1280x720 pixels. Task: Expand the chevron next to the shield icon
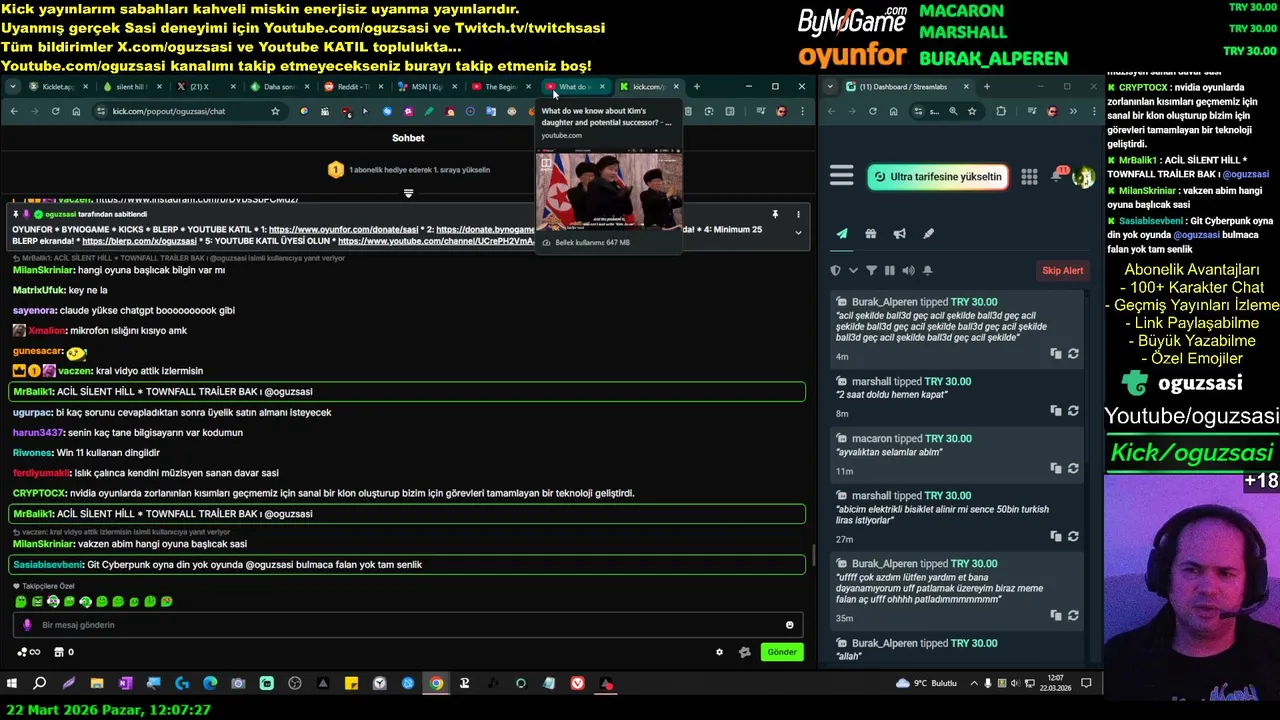[x=853, y=270]
